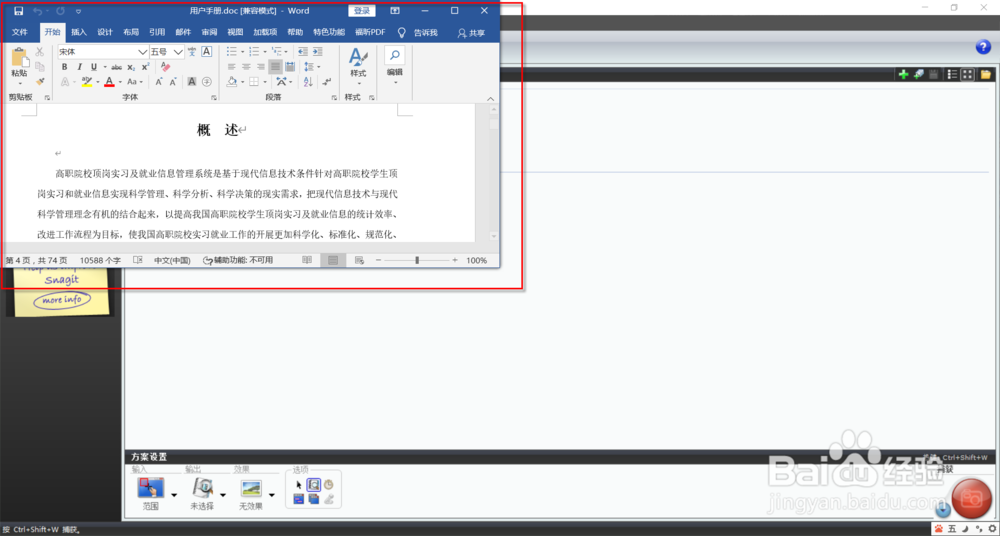The width and height of the screenshot is (1000, 536).
Task: Click the bullet list icon
Action: tap(232, 52)
